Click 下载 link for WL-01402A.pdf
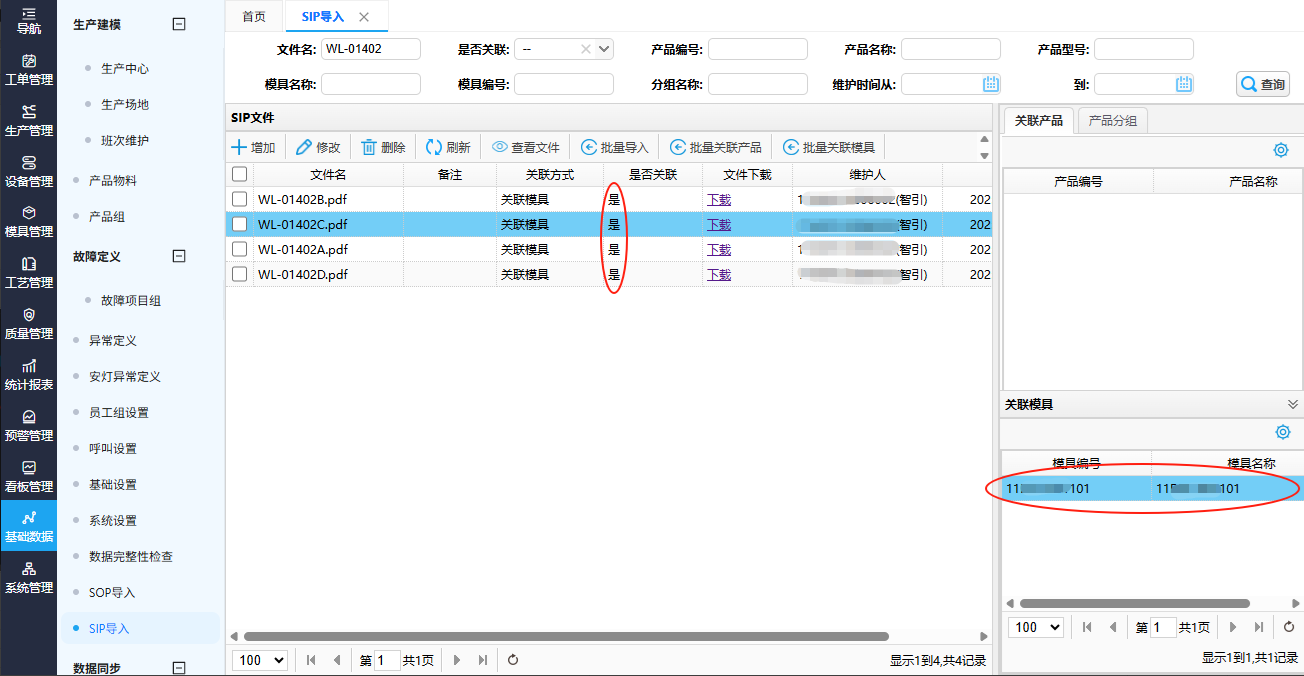Image resolution: width=1304 pixels, height=676 pixels. (719, 249)
